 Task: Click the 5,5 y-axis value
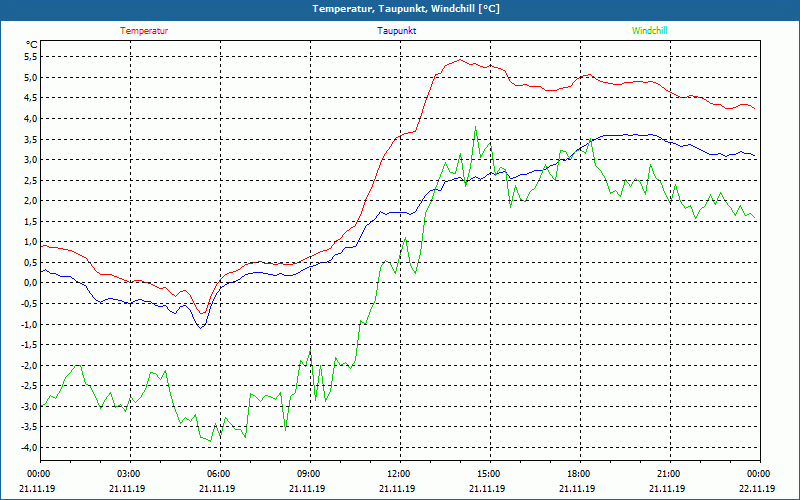click(x=31, y=57)
